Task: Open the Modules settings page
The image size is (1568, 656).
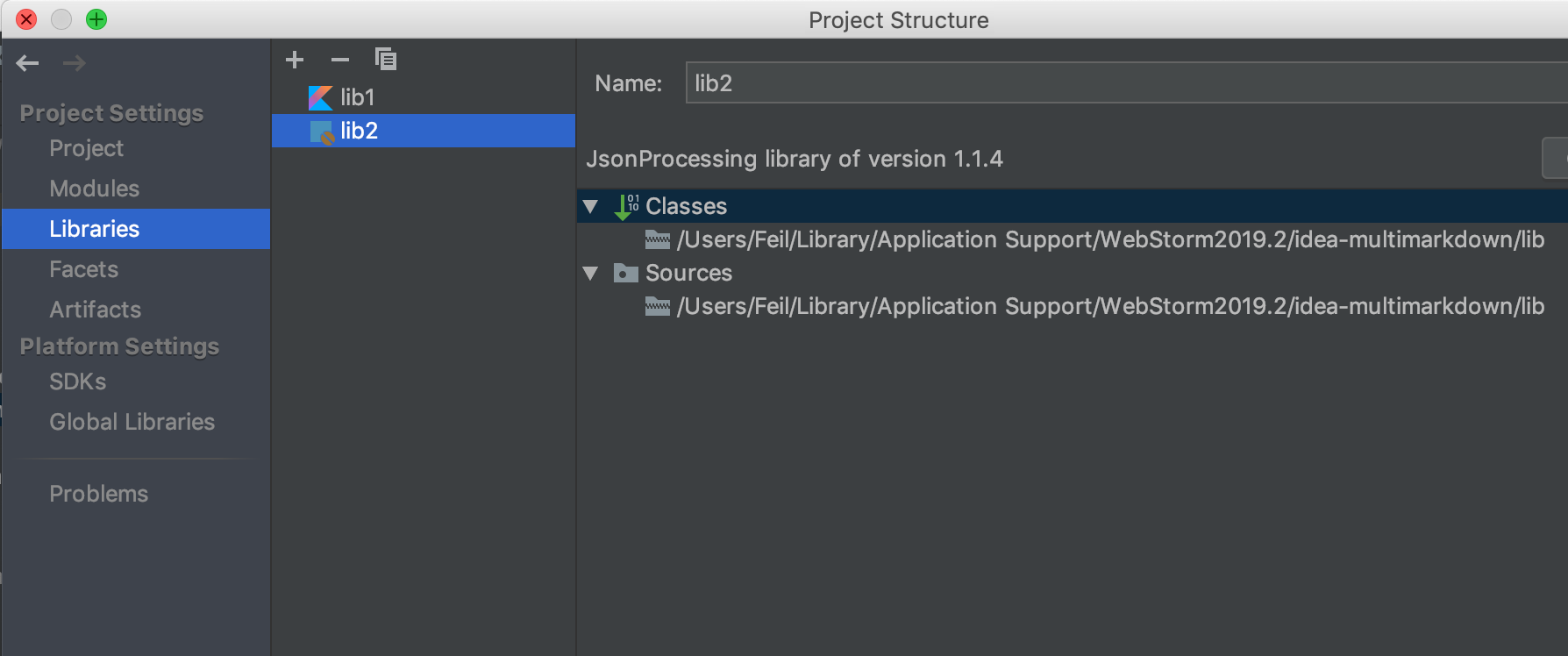Action: click(95, 189)
